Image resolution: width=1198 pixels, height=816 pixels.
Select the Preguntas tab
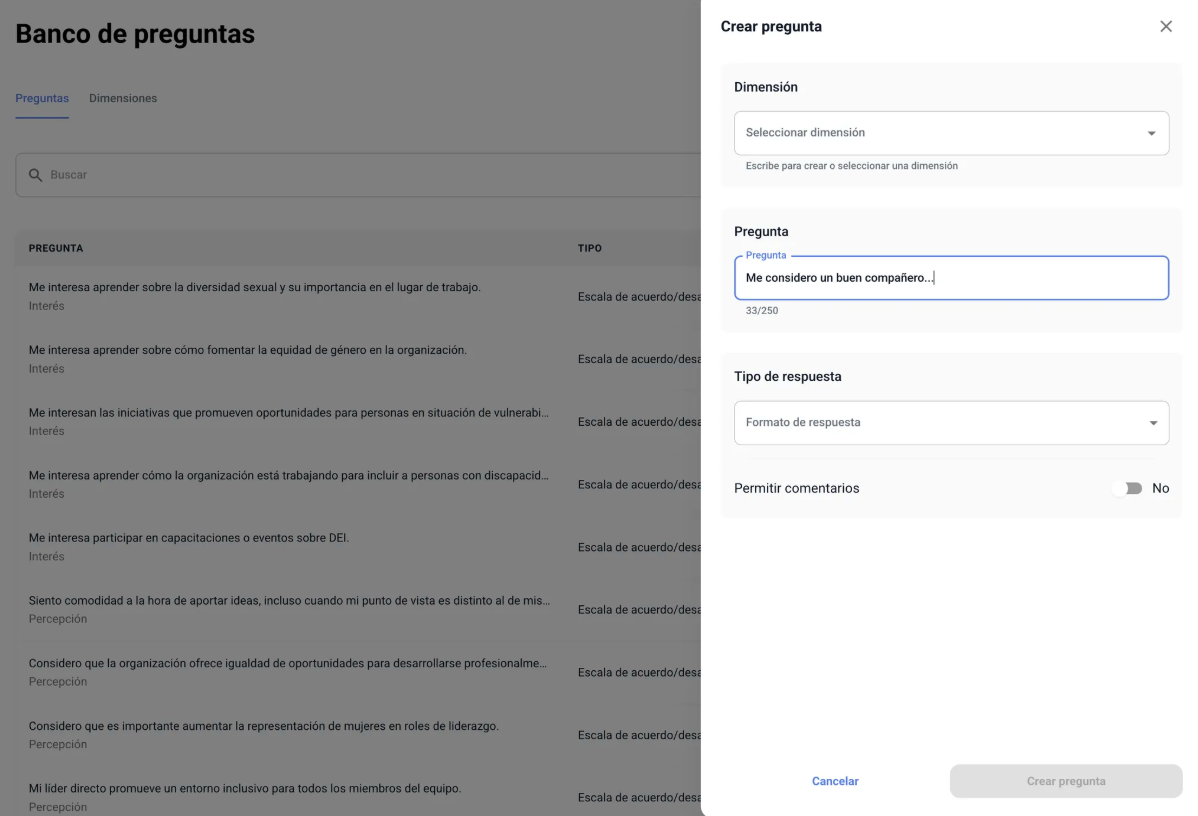(42, 98)
